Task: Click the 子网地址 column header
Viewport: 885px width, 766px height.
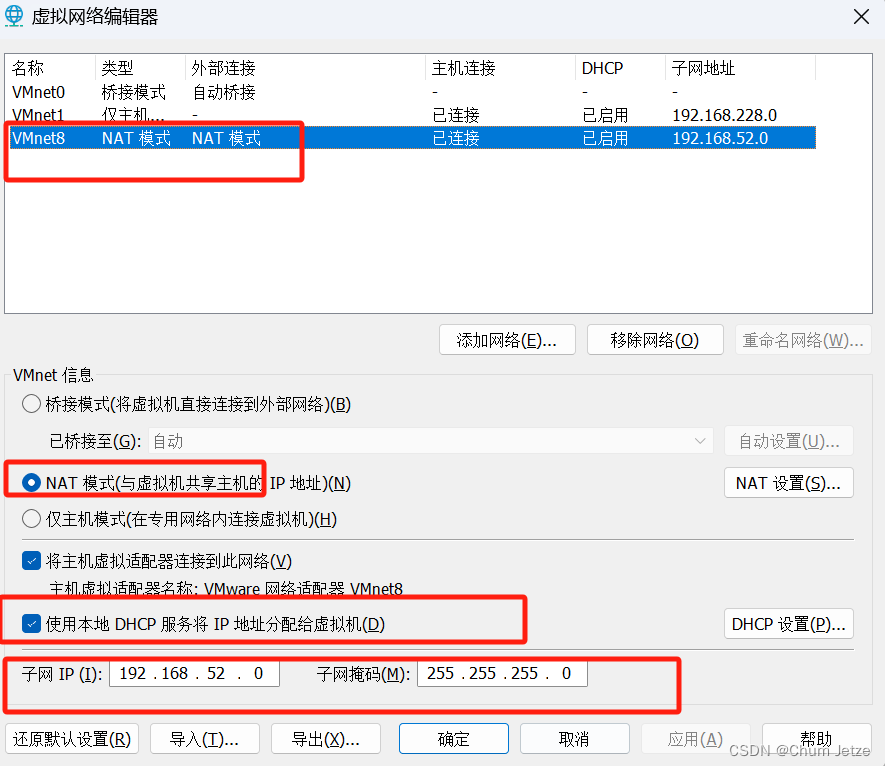Action: tap(740, 68)
